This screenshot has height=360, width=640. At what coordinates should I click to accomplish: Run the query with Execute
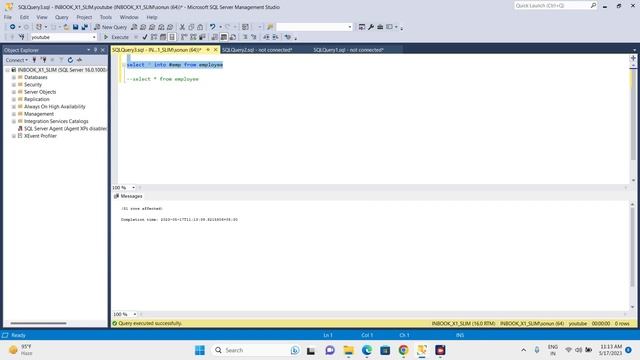[116, 37]
